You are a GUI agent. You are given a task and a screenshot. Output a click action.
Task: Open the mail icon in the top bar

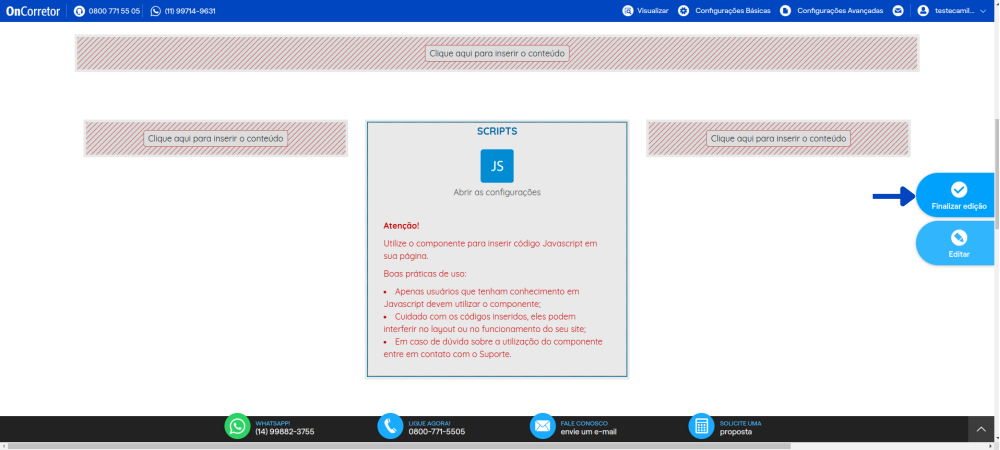(898, 11)
